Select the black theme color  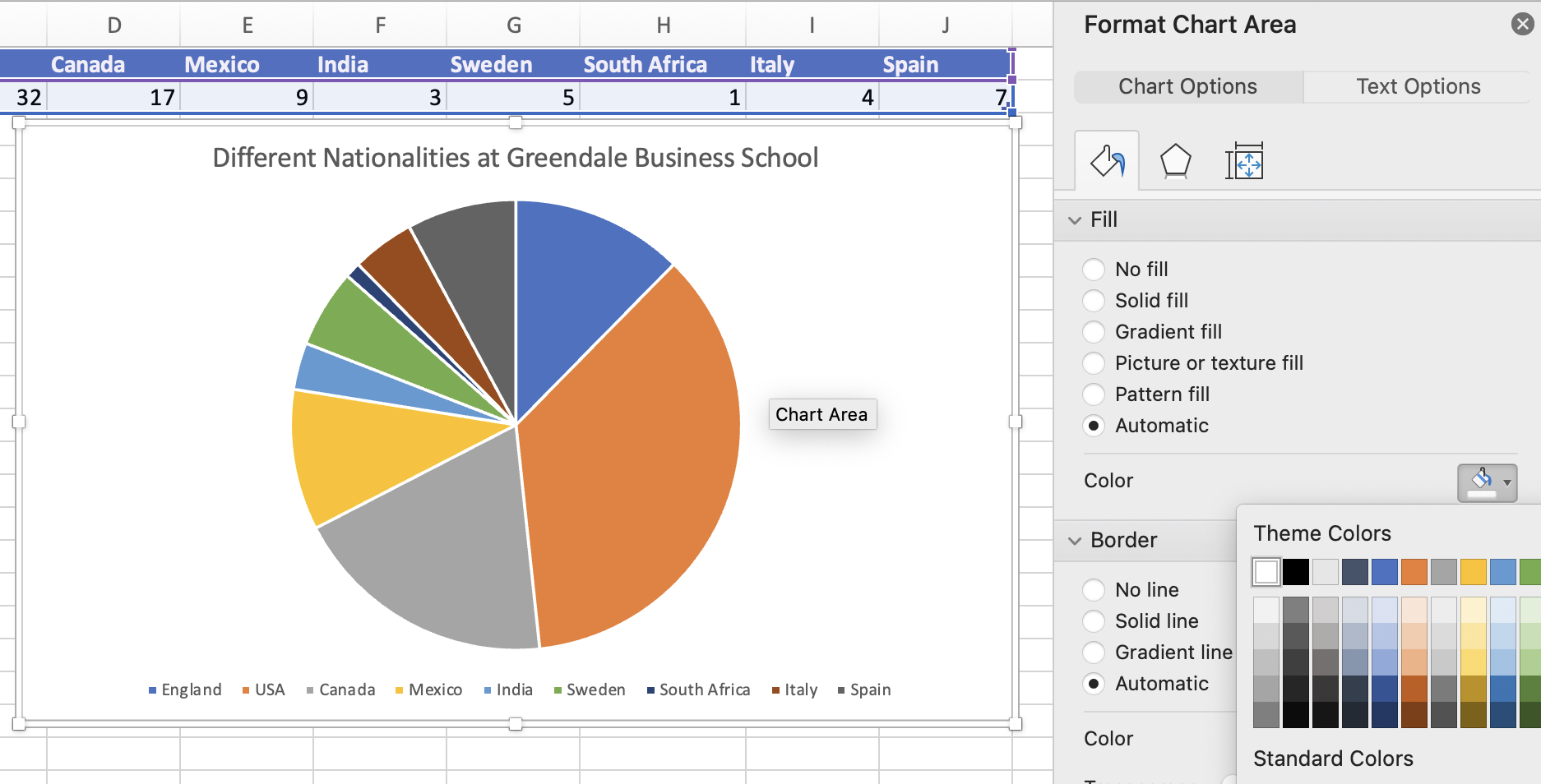pos(1295,571)
